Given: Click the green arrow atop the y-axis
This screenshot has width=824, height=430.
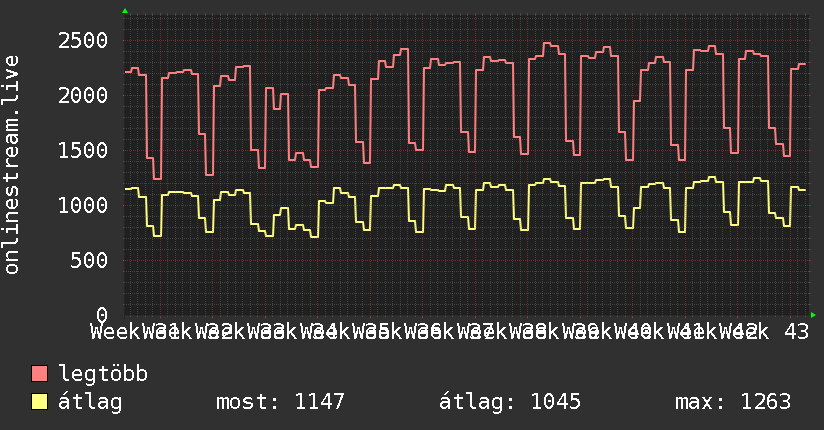Looking at the screenshot, I should (x=125, y=11).
